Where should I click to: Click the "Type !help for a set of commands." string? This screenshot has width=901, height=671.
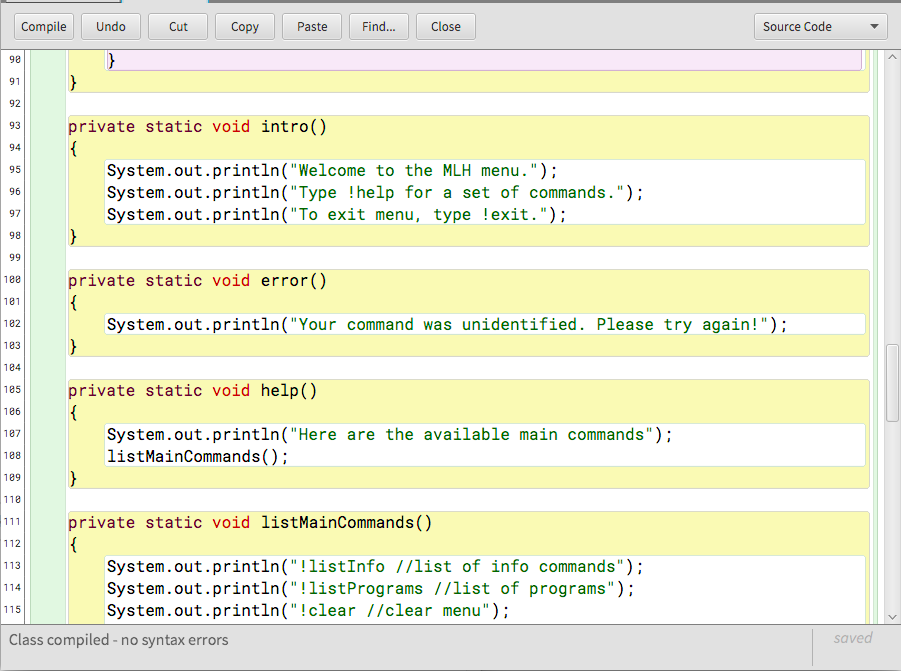pos(457,192)
